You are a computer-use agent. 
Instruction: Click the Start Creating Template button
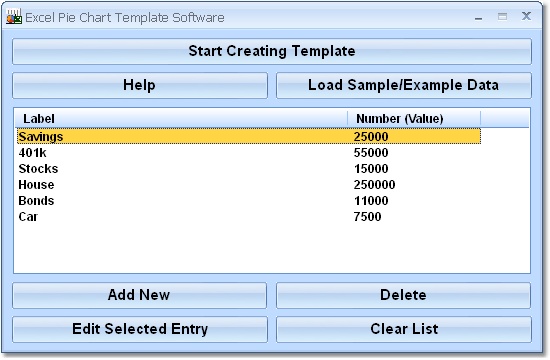(x=272, y=51)
